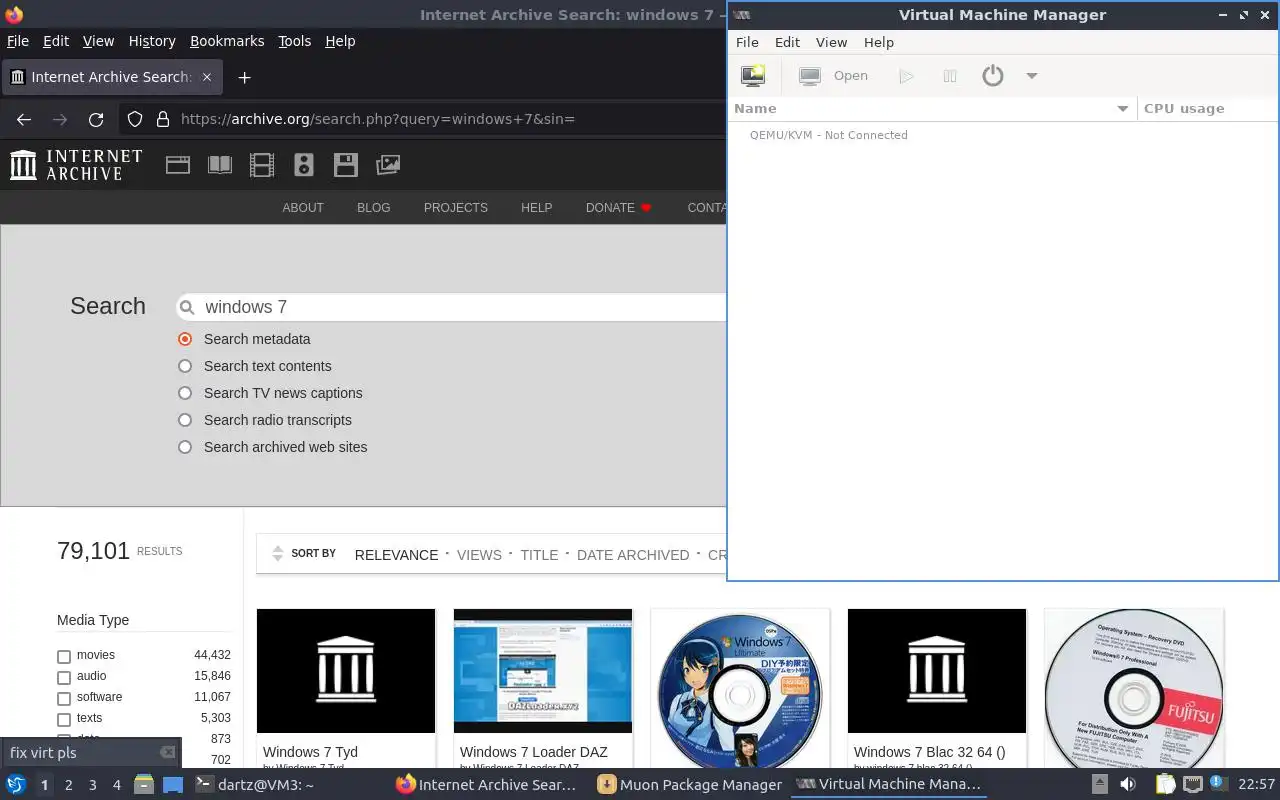Check the audio media type checkbox
The width and height of the screenshot is (1280, 800).
click(64, 678)
